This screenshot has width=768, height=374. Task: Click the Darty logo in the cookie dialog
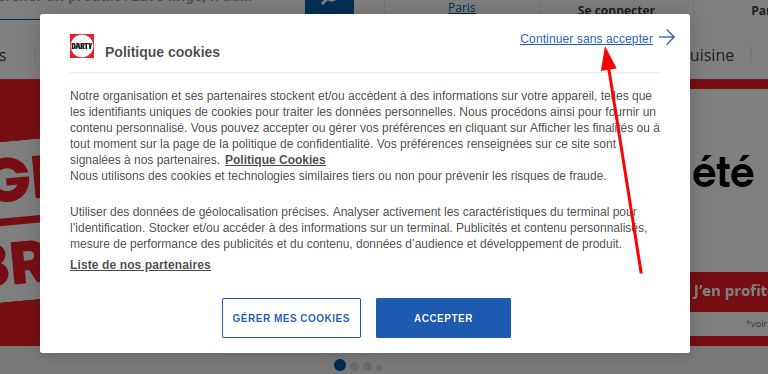[x=82, y=46]
